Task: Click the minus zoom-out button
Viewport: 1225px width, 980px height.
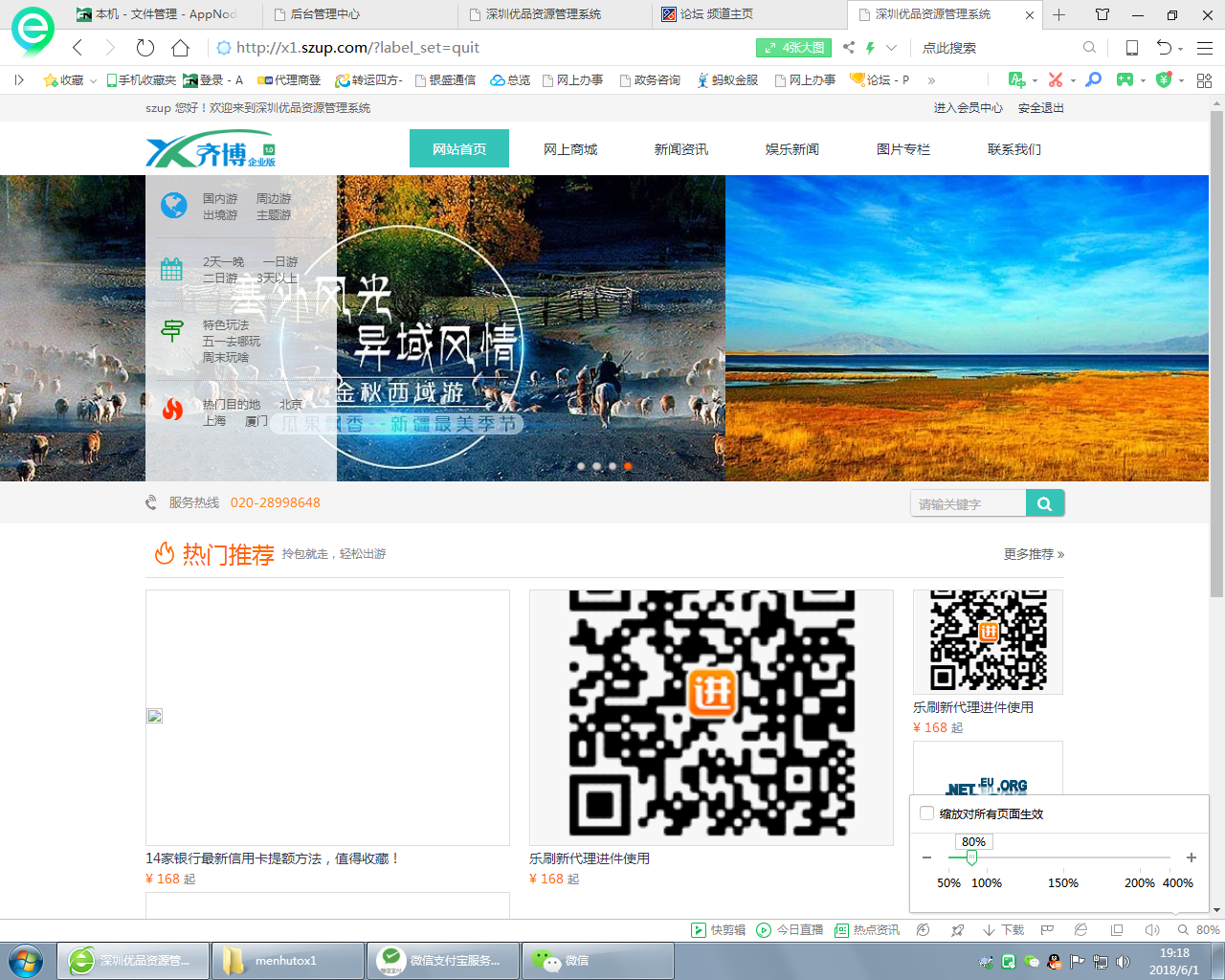Action: pos(926,857)
